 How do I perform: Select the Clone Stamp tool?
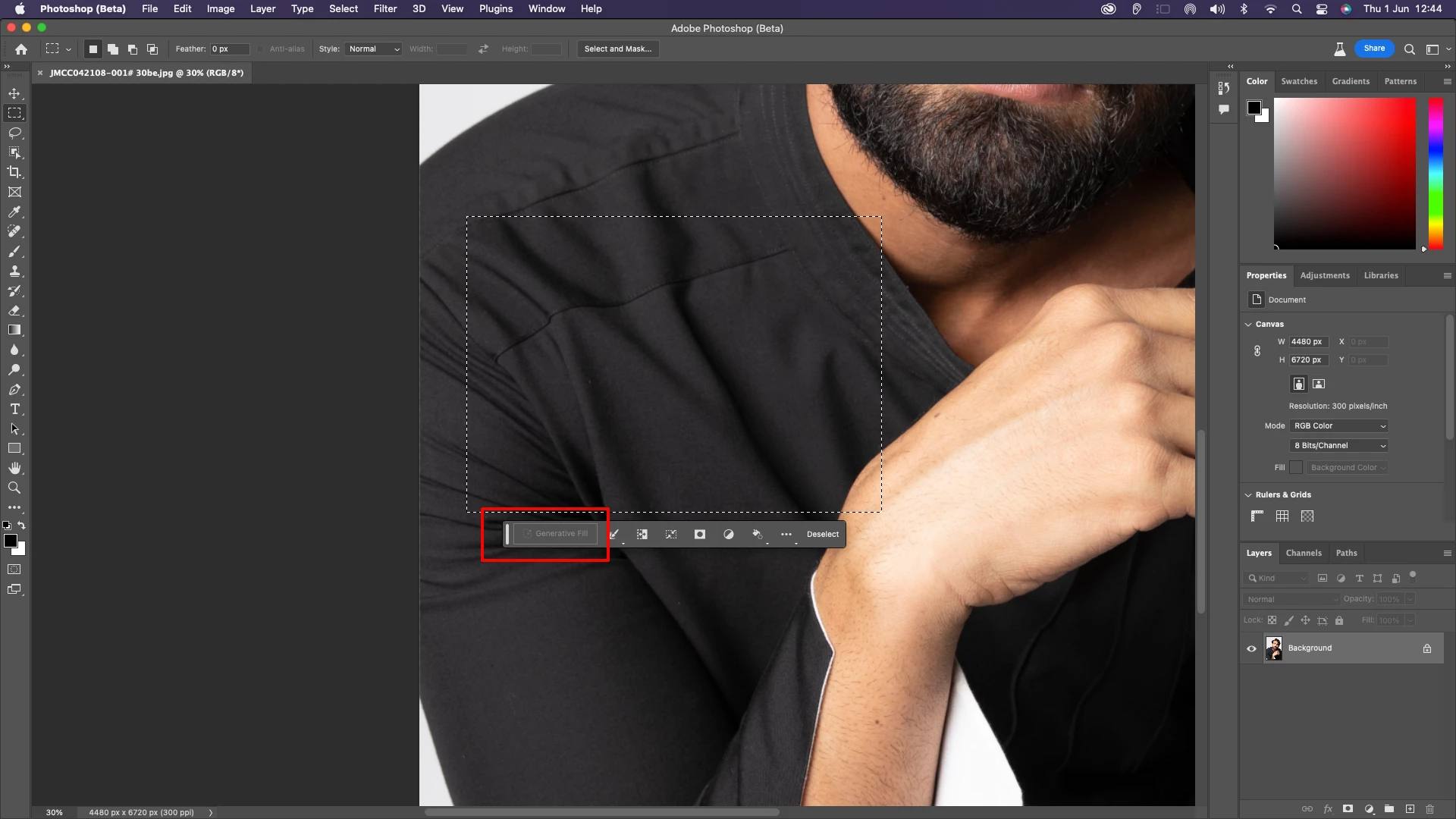pos(14,271)
